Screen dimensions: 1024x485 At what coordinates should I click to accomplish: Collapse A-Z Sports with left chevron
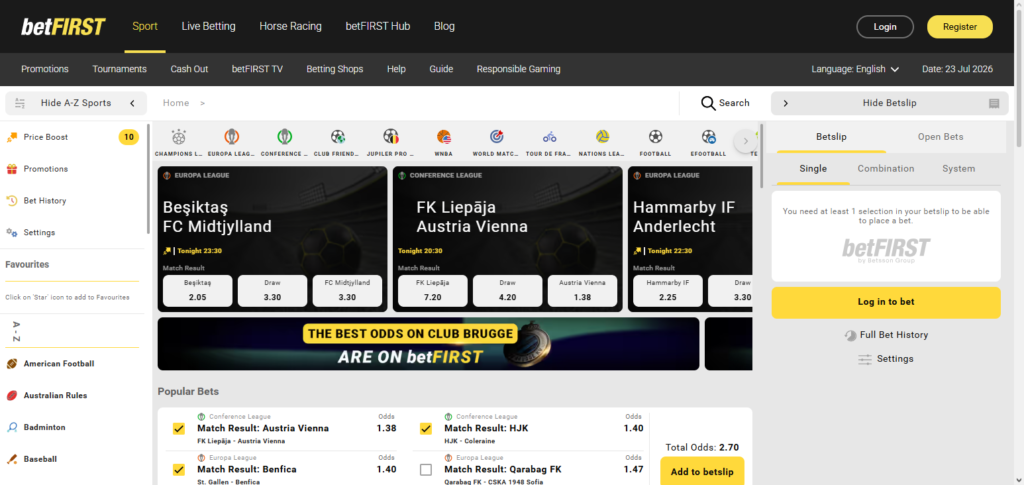132,103
